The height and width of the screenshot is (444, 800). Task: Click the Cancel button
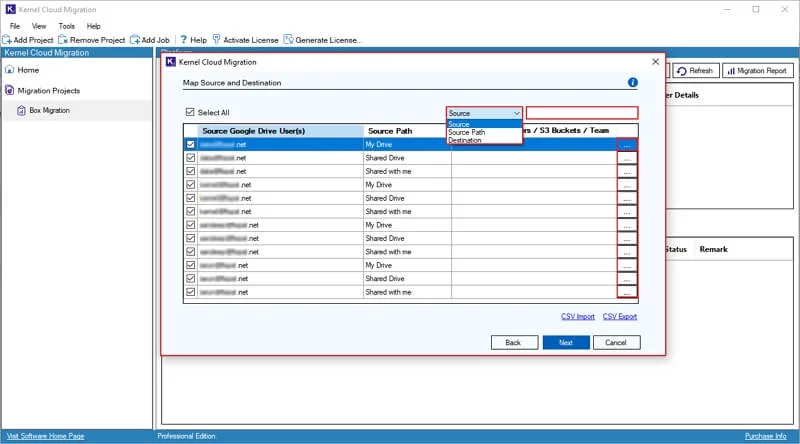(x=616, y=342)
